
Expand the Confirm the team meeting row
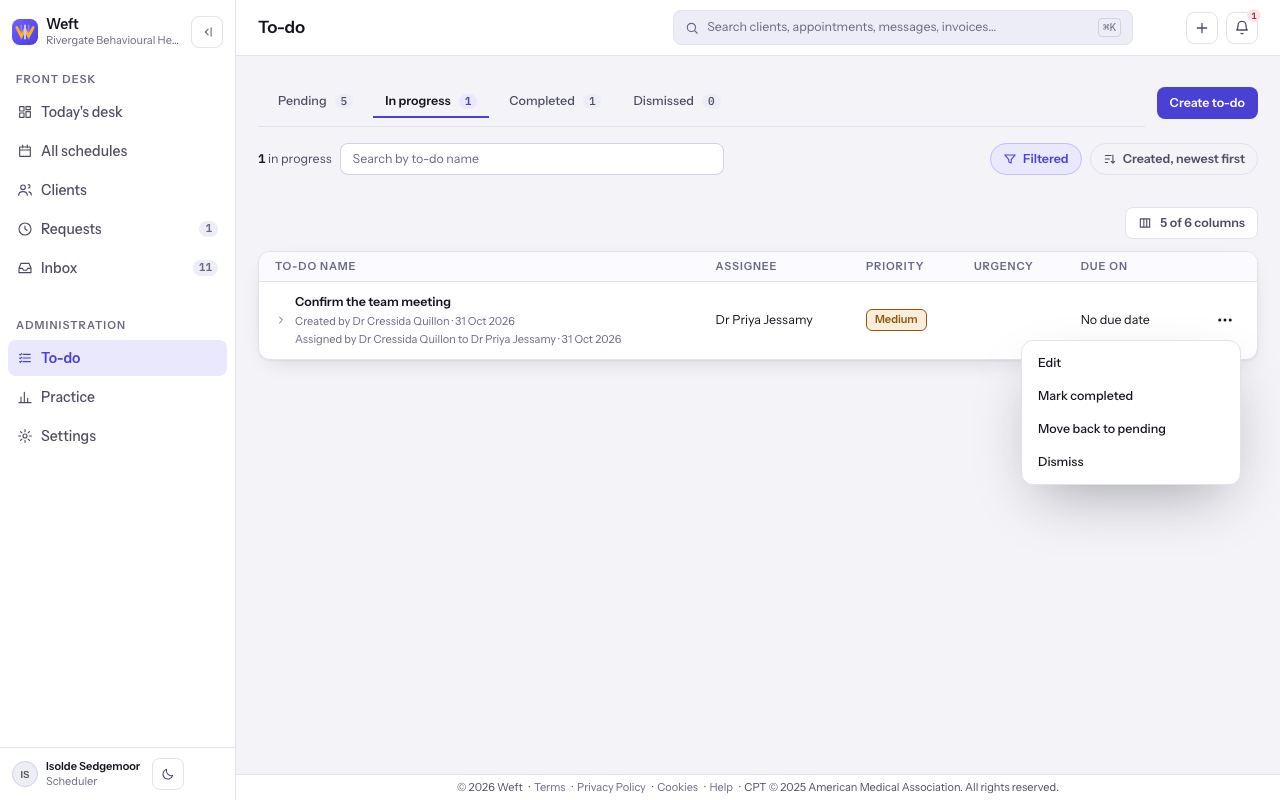pos(281,320)
